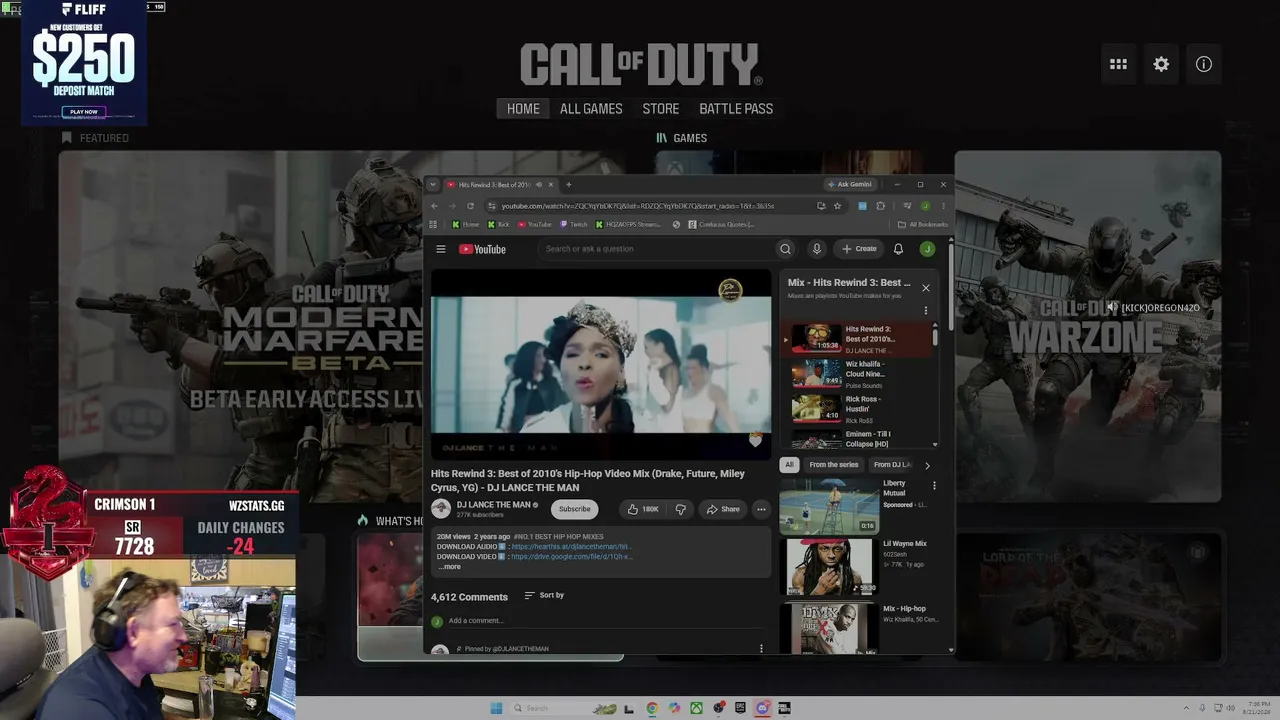The width and height of the screenshot is (1280, 720).
Task: Select the All filter chip
Action: click(x=789, y=465)
